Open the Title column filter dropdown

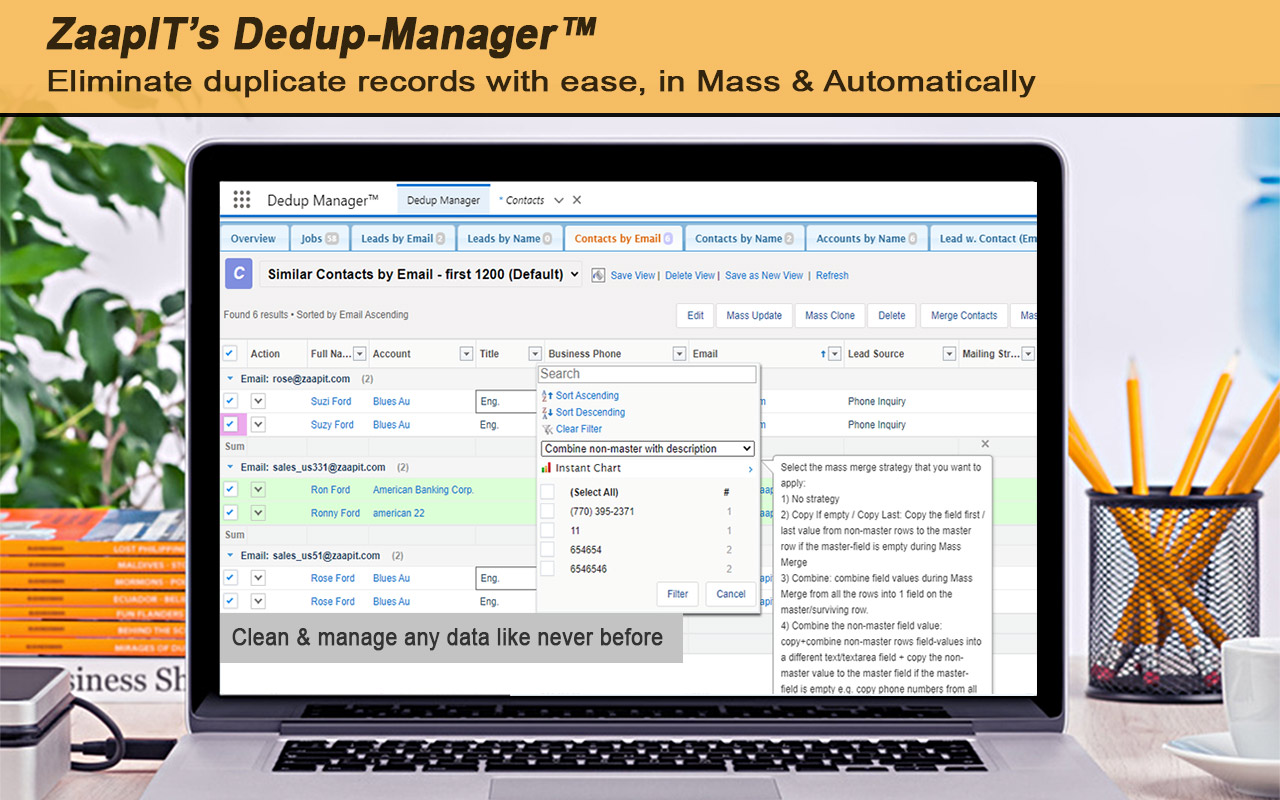click(x=535, y=354)
